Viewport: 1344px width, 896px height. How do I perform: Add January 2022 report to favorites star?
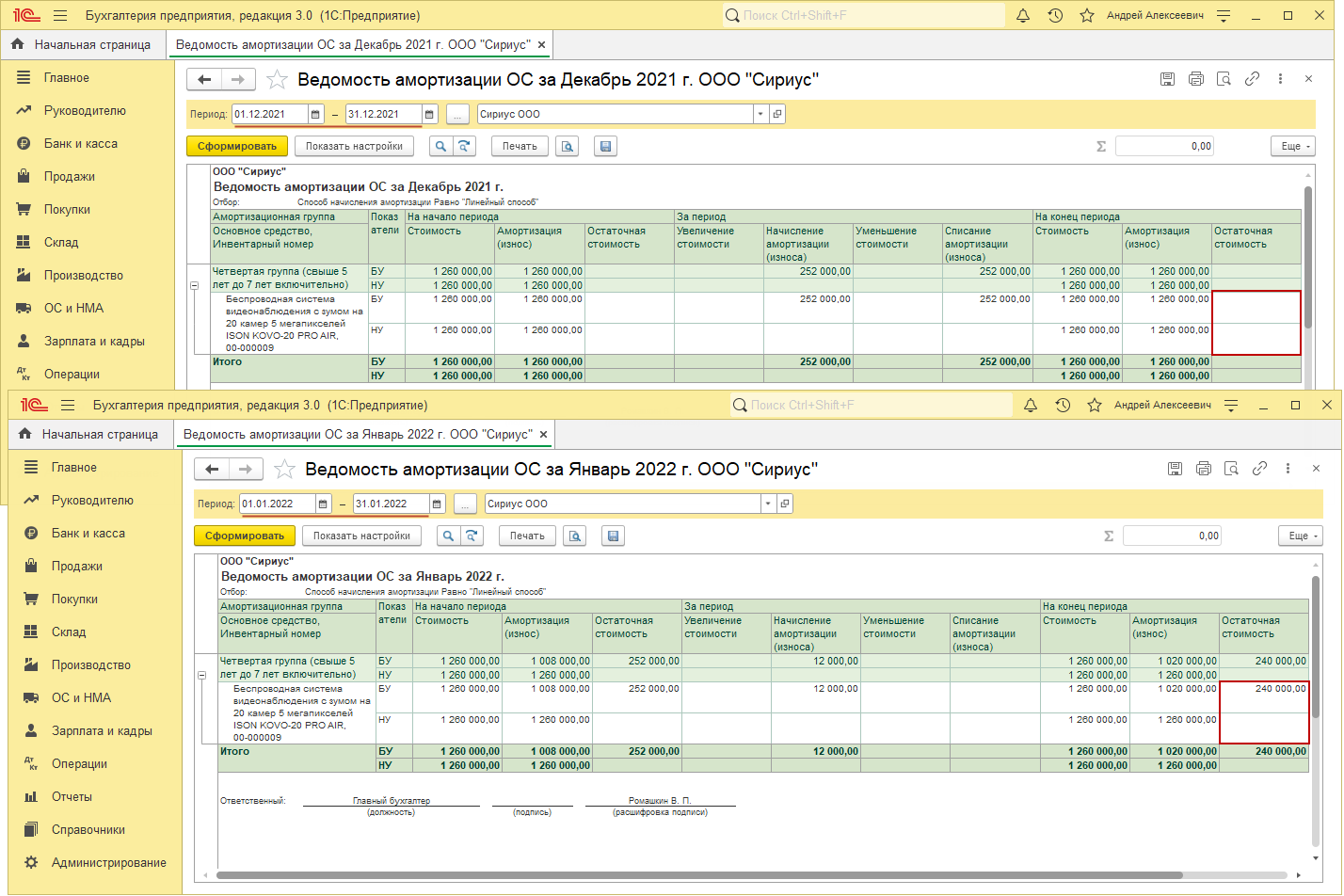tap(284, 469)
